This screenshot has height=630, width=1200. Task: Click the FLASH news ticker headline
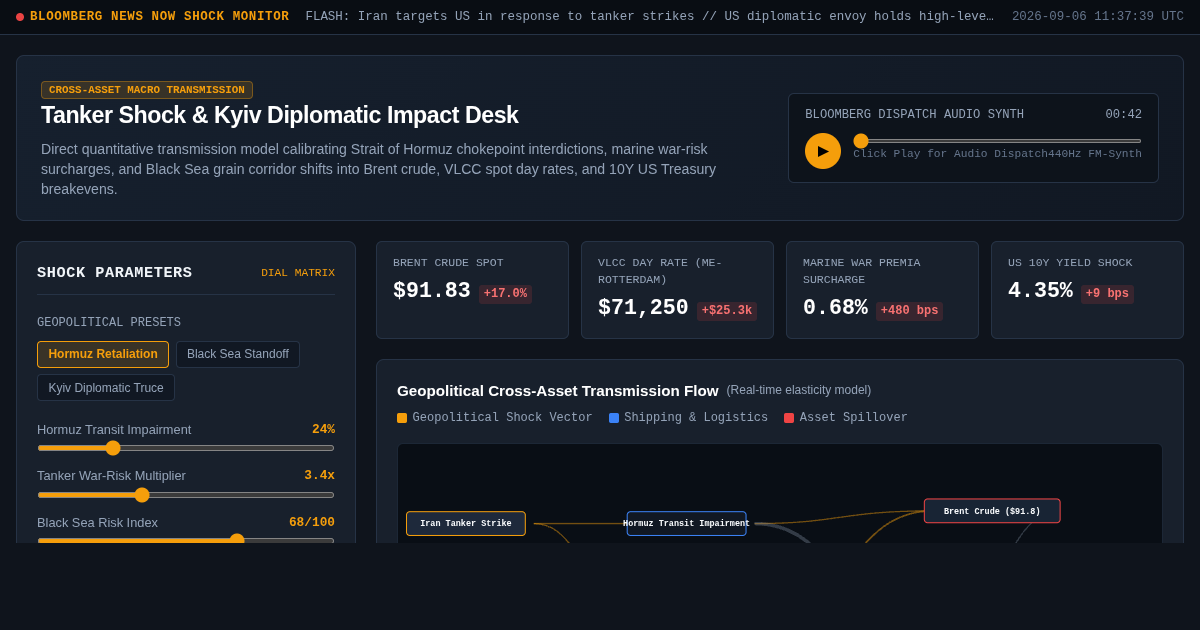650,17
